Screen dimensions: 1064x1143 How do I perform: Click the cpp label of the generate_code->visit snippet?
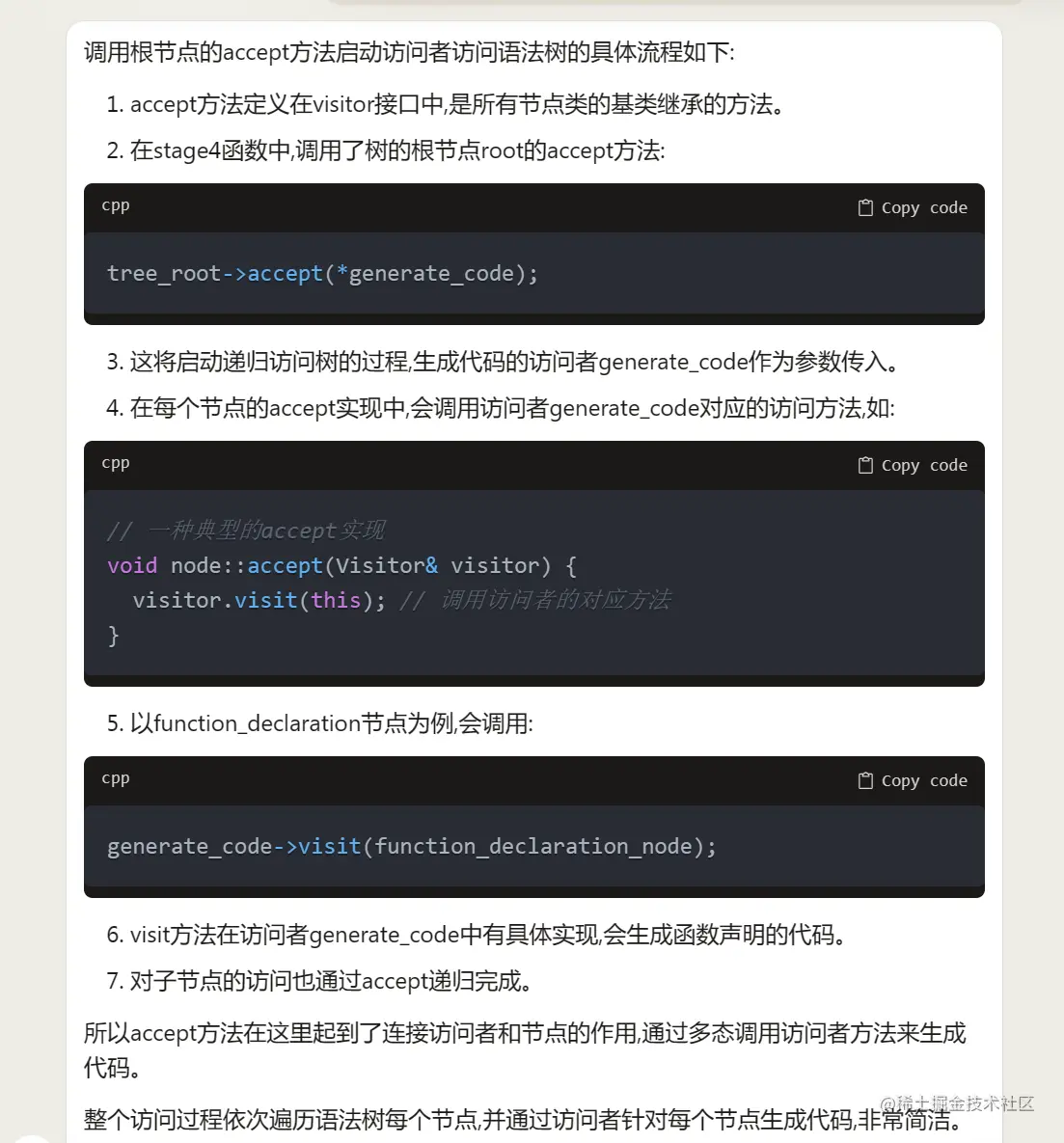116,778
